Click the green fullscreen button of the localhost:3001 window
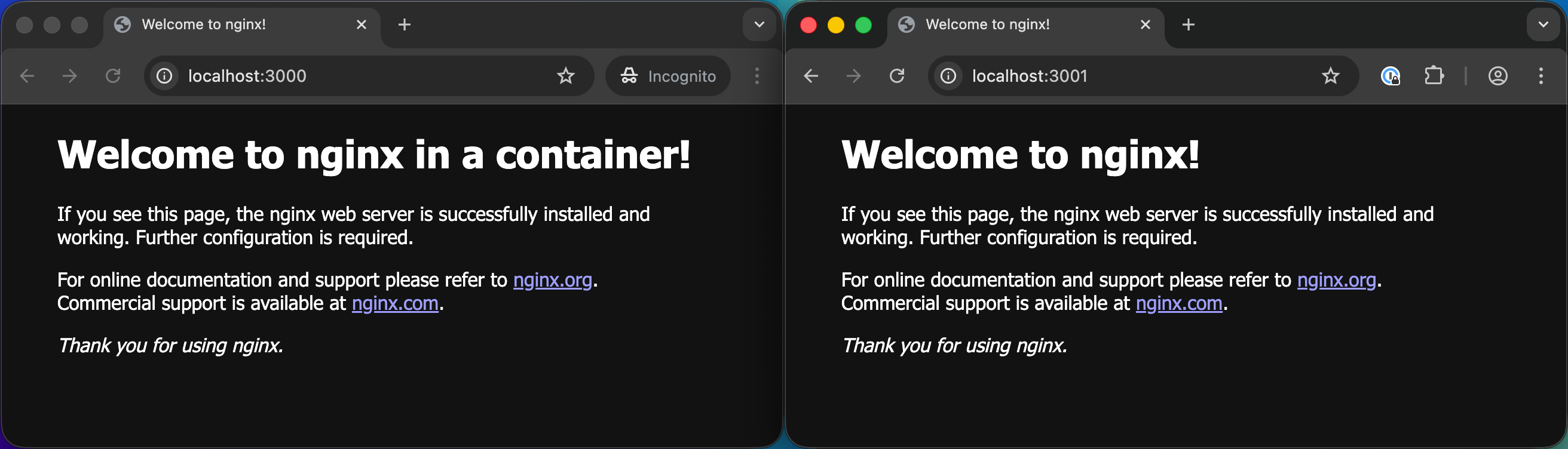1568x449 pixels. point(863,25)
